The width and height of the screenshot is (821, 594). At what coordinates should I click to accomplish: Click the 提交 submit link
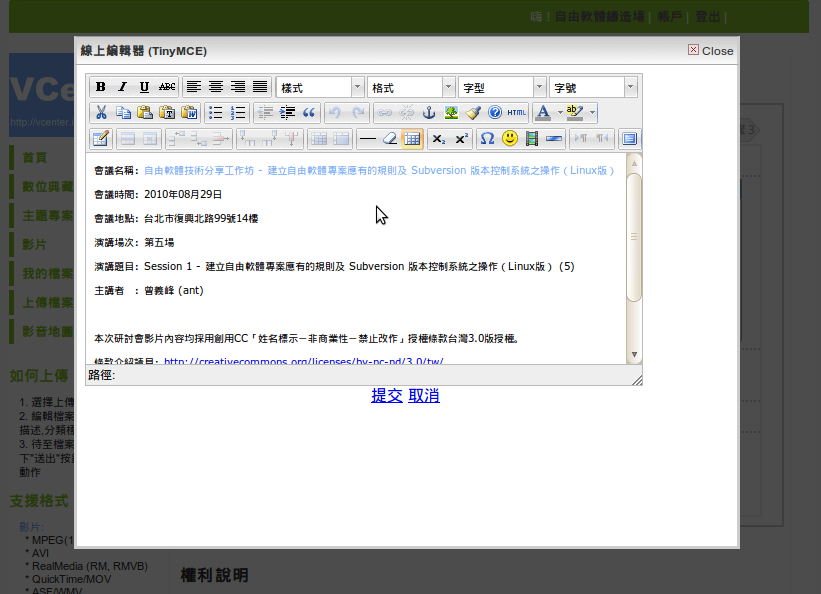tap(387, 395)
